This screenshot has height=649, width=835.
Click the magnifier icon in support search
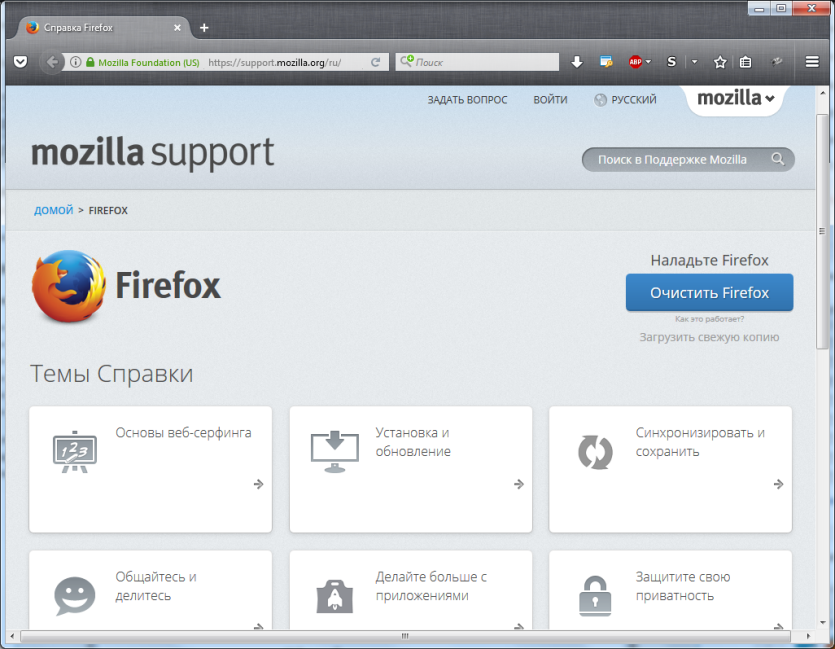click(777, 159)
